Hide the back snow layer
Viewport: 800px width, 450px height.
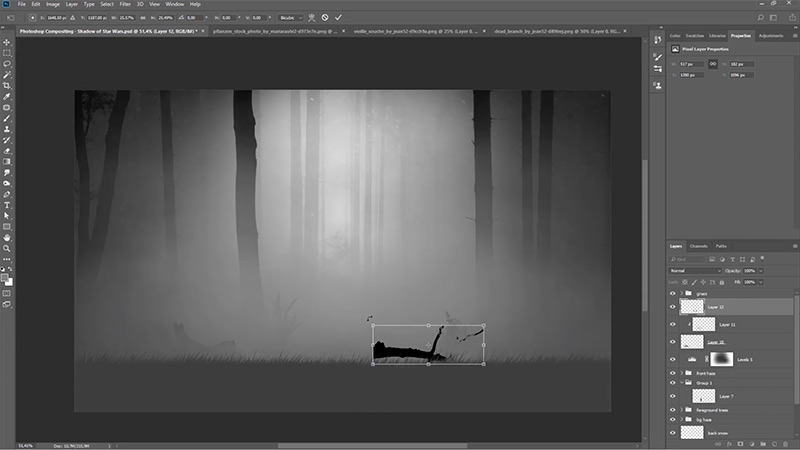(x=672, y=433)
